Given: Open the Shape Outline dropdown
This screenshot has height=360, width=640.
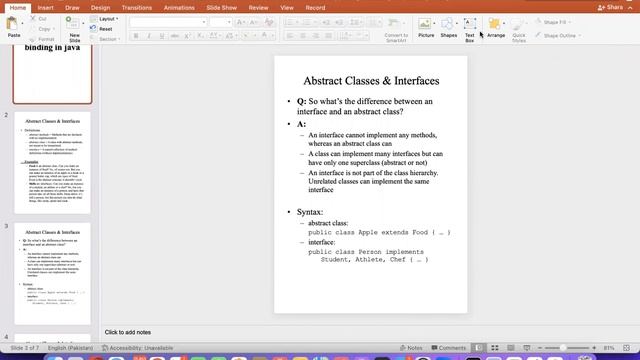Looking at the screenshot, I should (x=558, y=36).
